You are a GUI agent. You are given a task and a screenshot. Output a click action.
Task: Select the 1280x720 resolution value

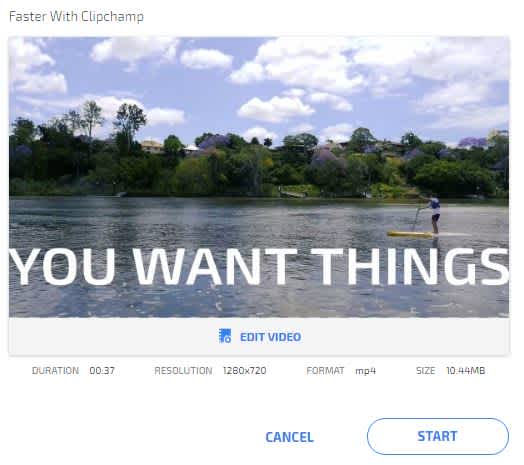pos(245,370)
